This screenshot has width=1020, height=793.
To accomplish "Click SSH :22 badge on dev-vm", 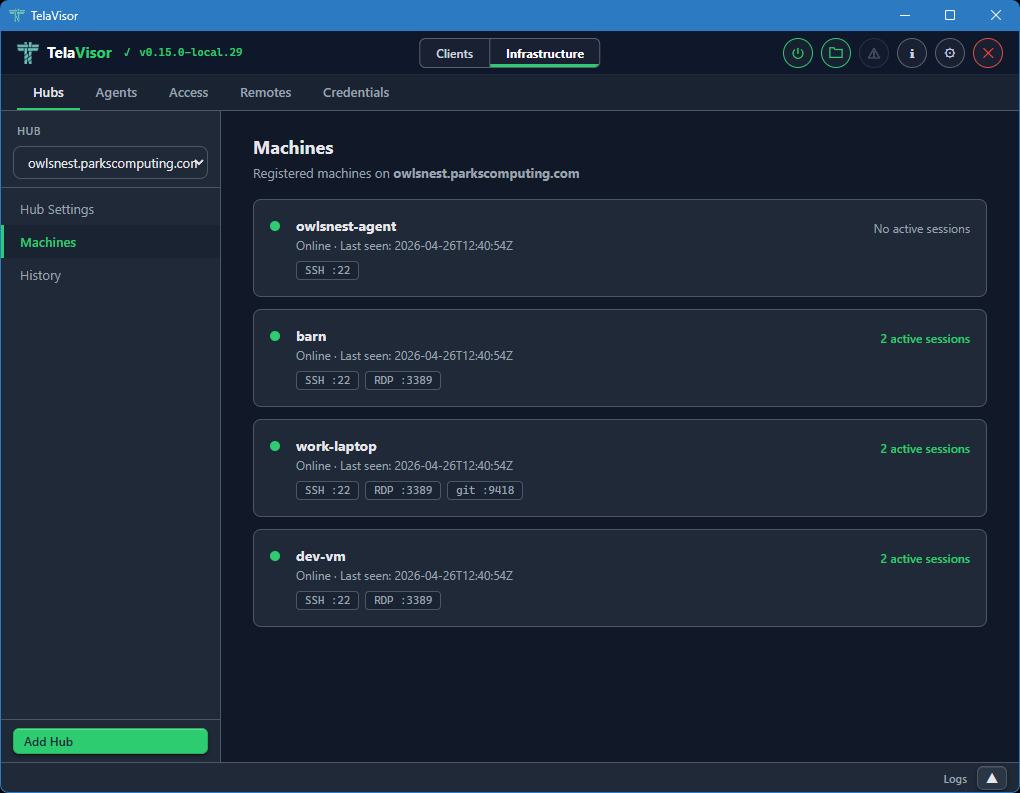I will click(x=327, y=600).
